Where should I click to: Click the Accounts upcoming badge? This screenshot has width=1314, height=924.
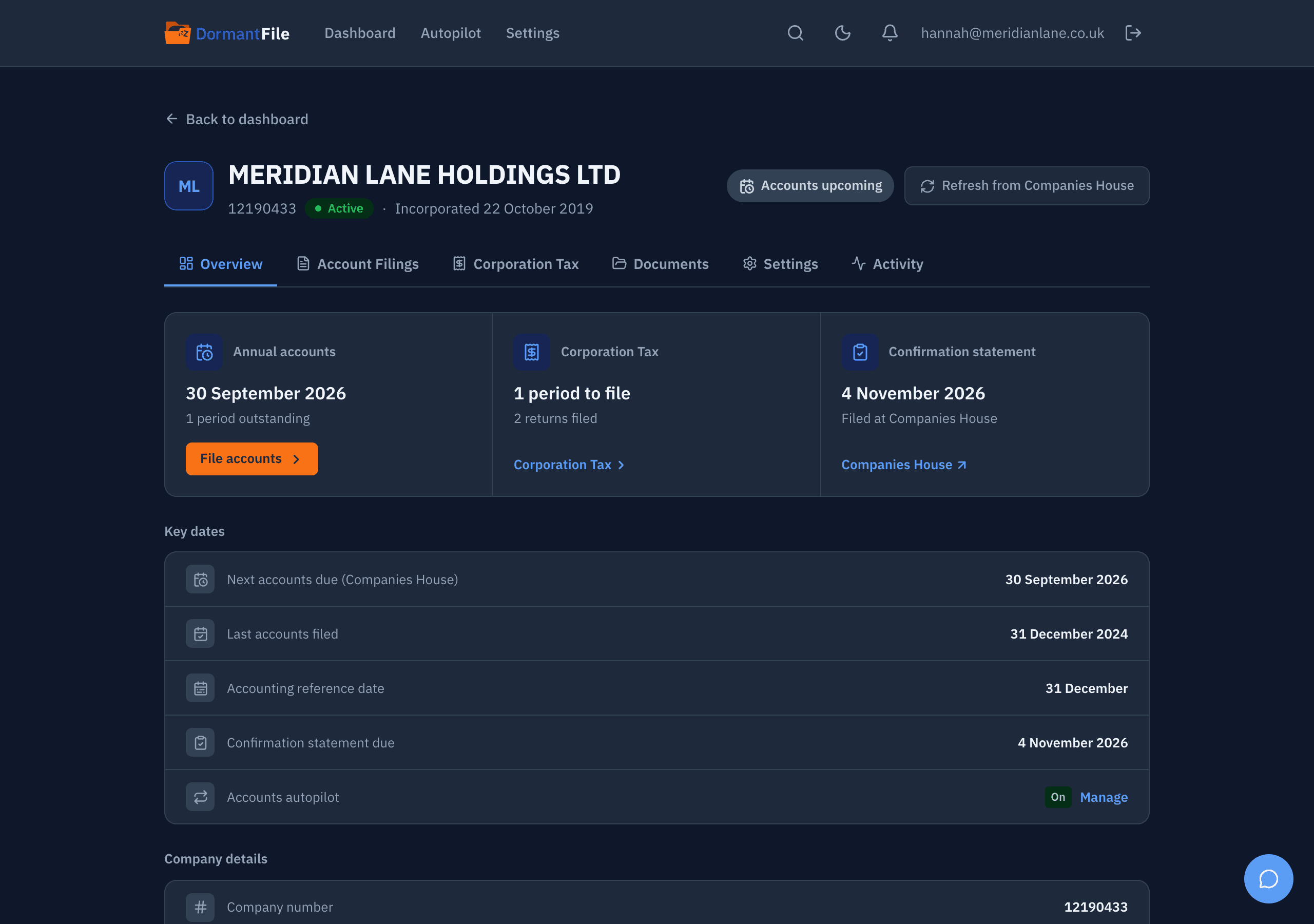click(810, 185)
